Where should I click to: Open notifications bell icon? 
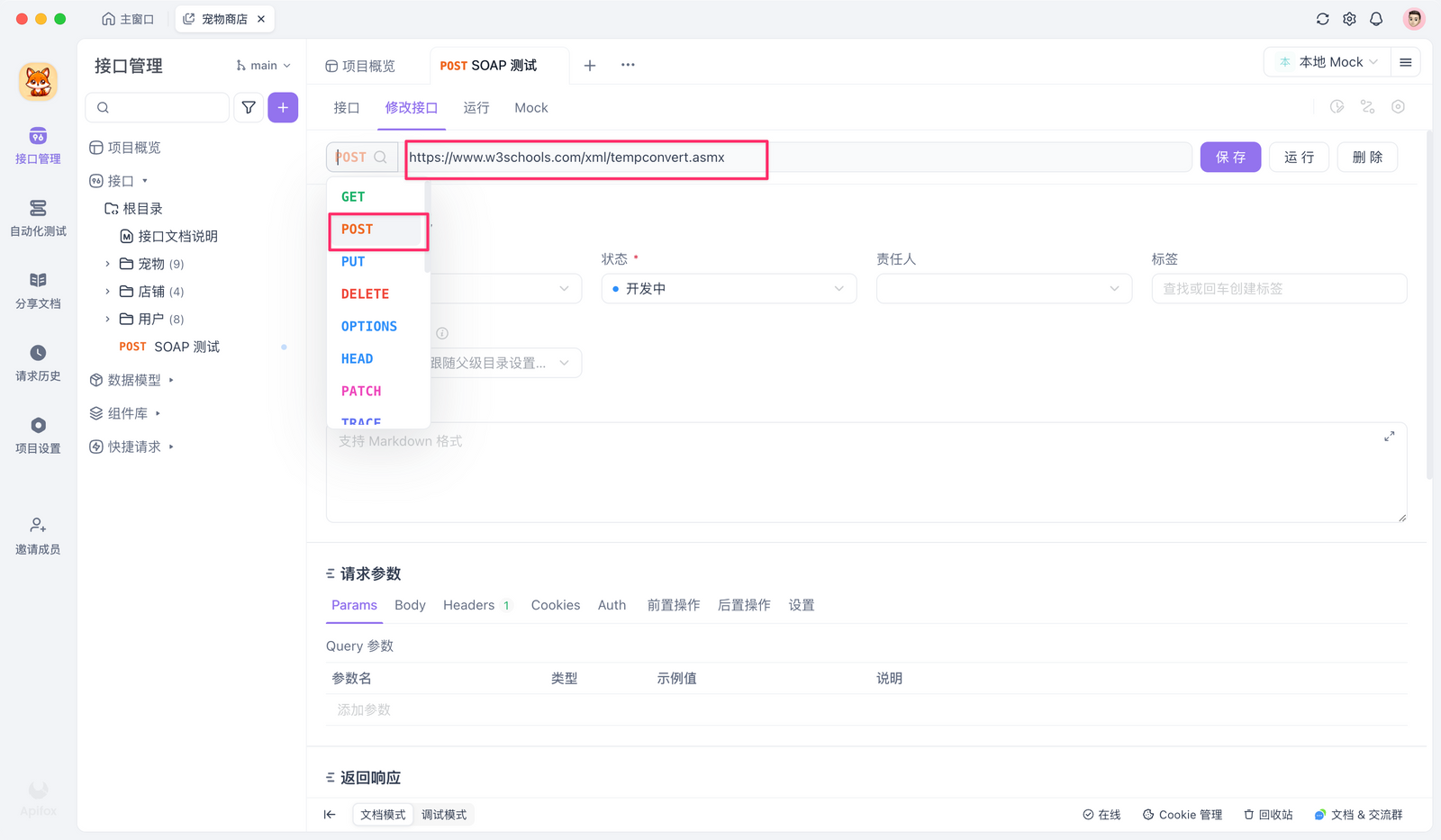[1376, 19]
